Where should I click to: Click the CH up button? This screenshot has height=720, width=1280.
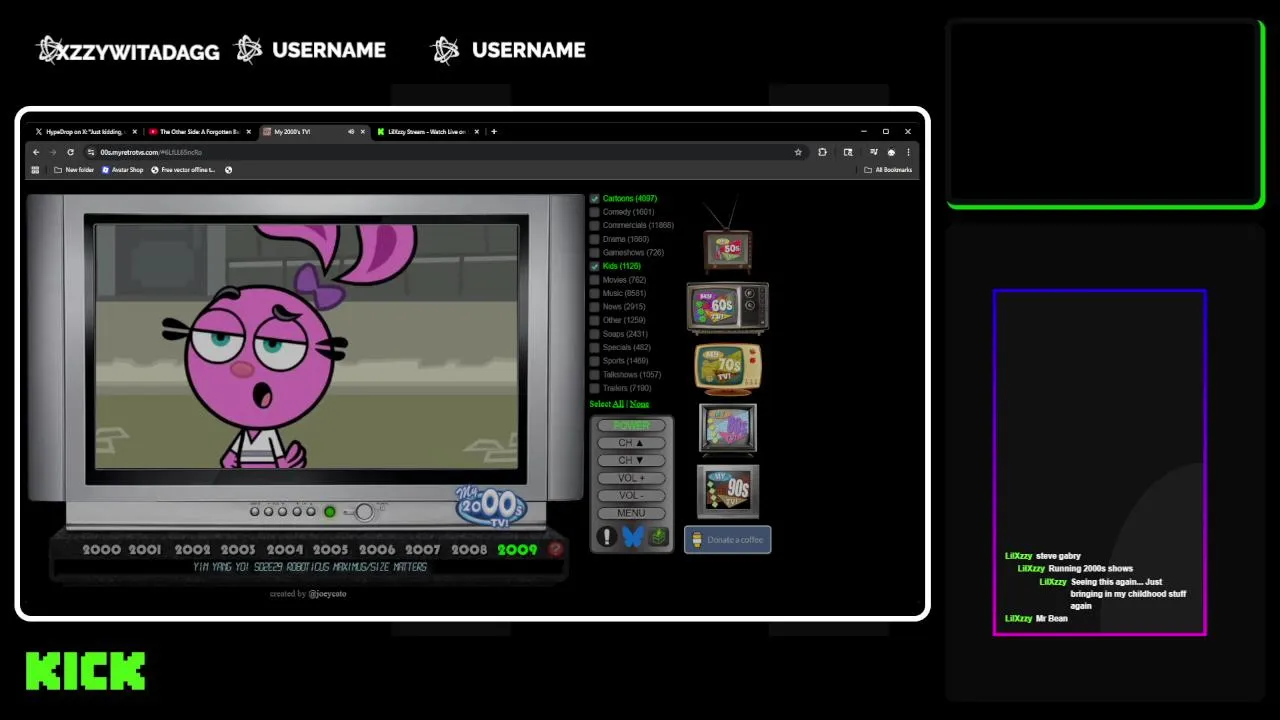click(631, 443)
